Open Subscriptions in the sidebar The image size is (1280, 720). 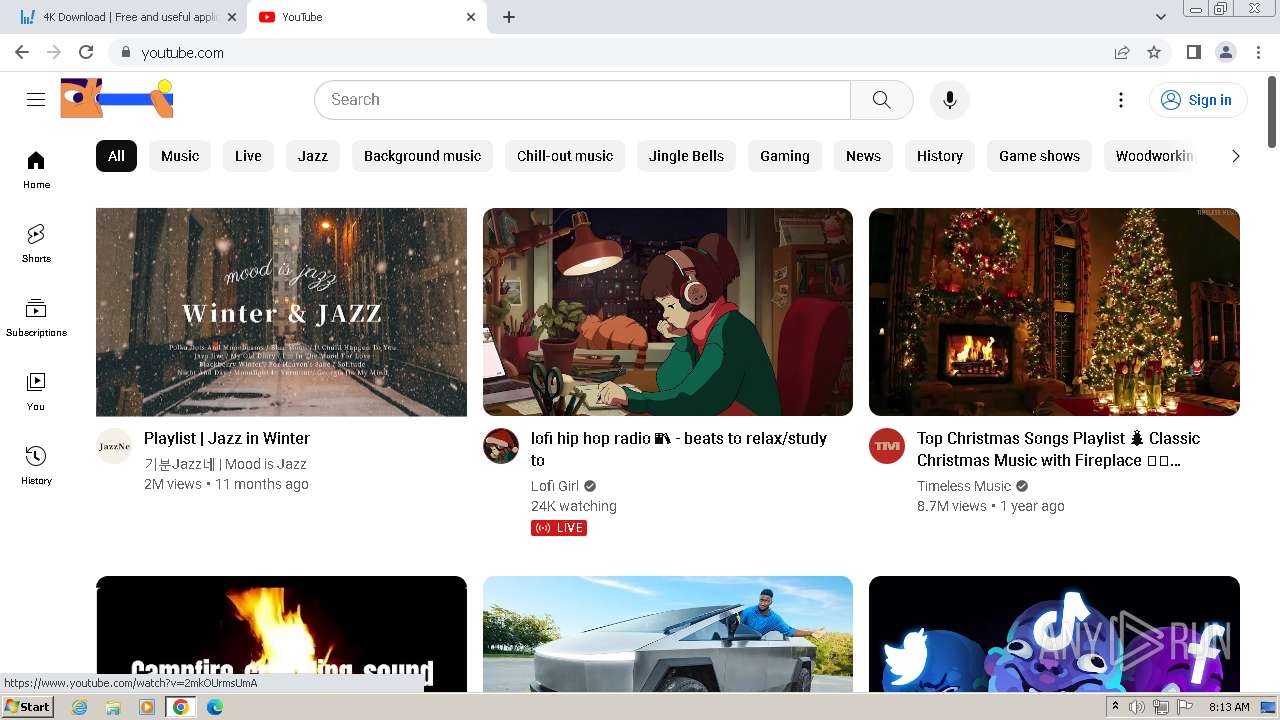click(36, 318)
